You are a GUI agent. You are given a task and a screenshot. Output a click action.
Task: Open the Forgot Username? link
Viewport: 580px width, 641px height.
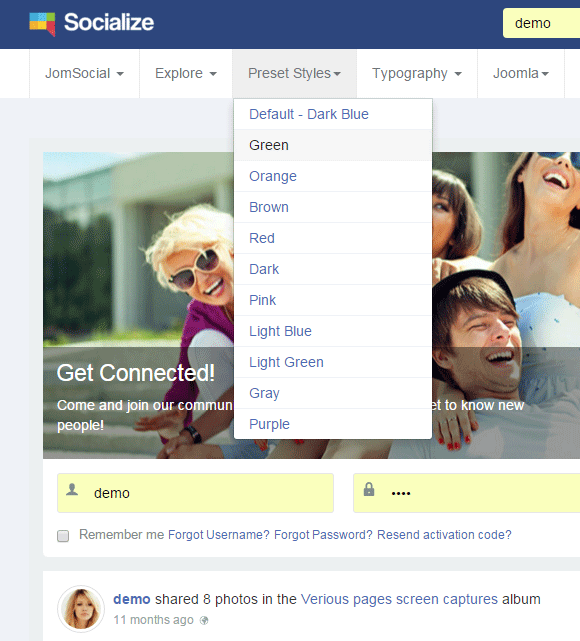(219, 535)
